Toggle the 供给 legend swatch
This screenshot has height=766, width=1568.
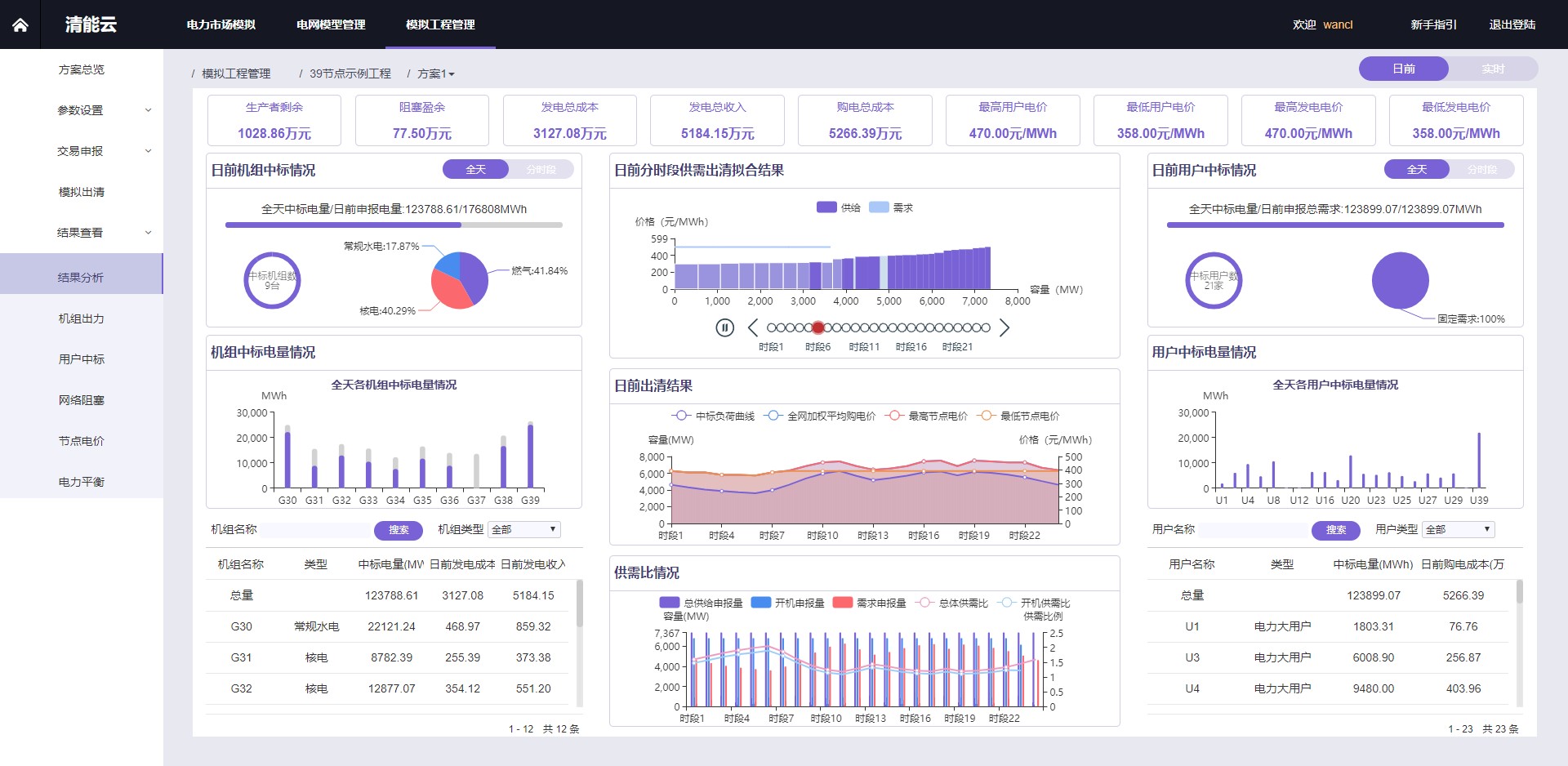826,207
